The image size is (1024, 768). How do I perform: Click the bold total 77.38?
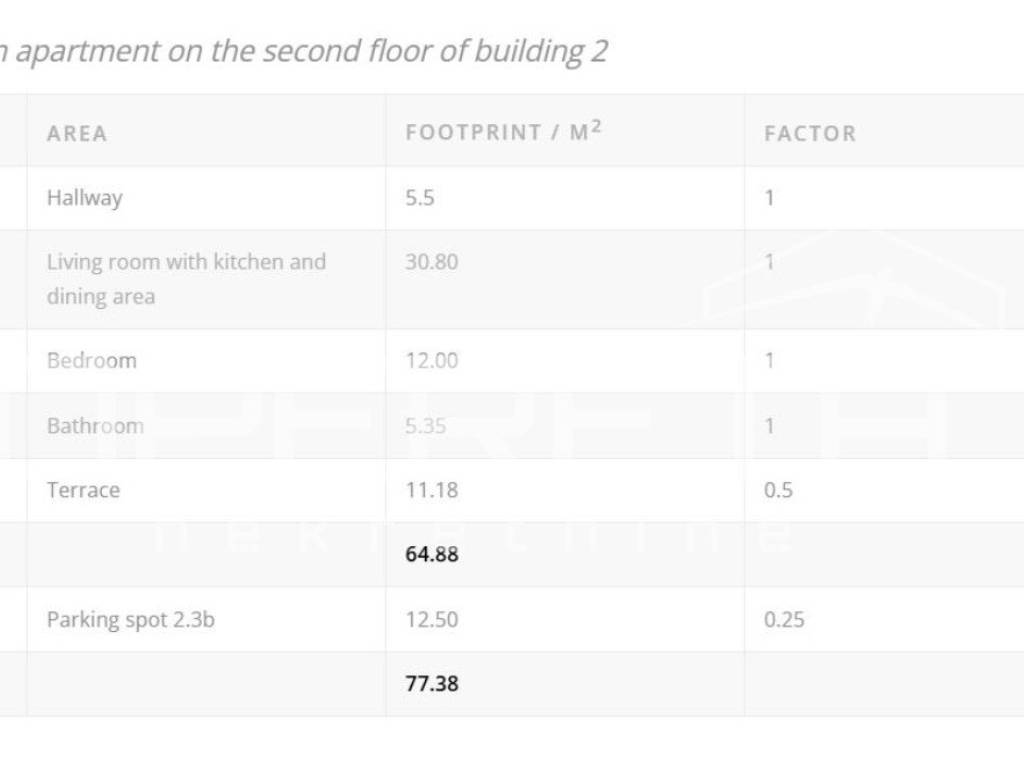[x=432, y=685]
